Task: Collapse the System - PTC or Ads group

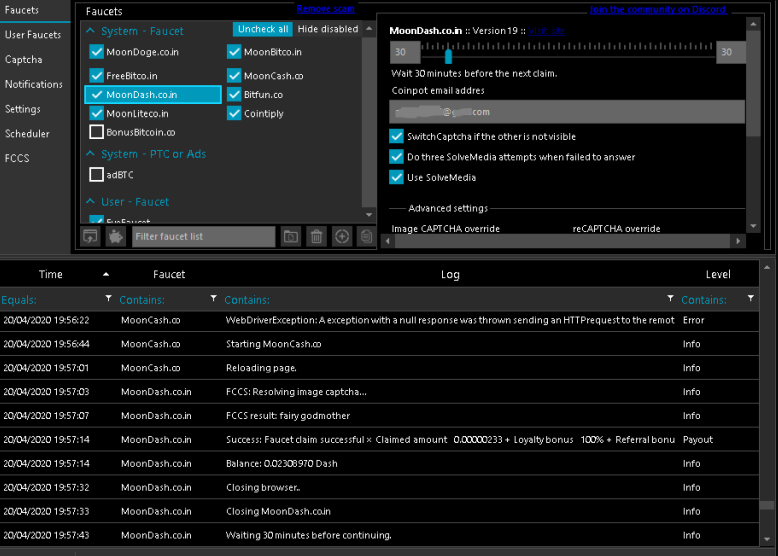Action: click(91, 154)
